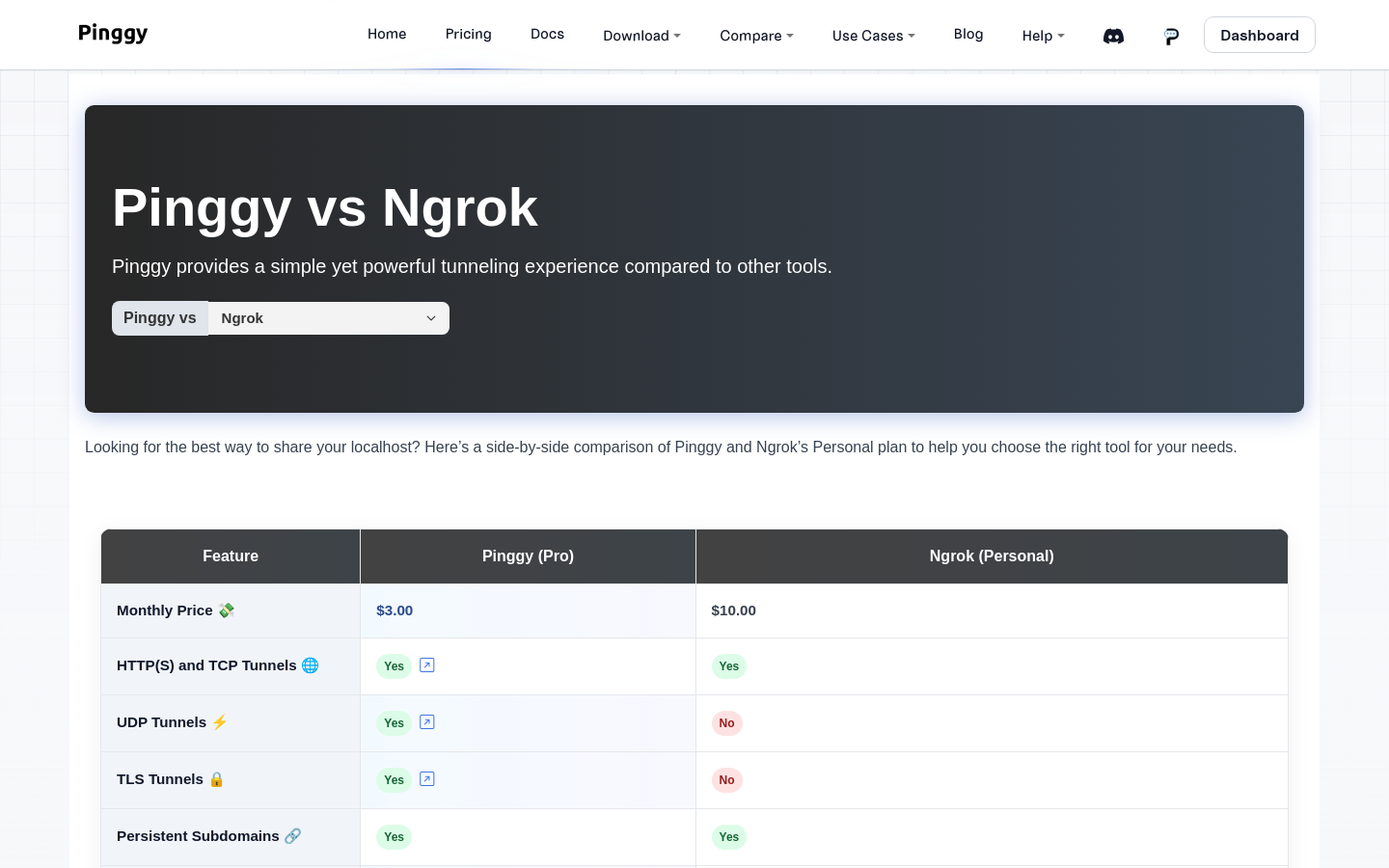1389x868 pixels.
Task: Click Ngrok's Yes badge for Persistent Subdomains
Action: pyautogui.click(x=729, y=837)
